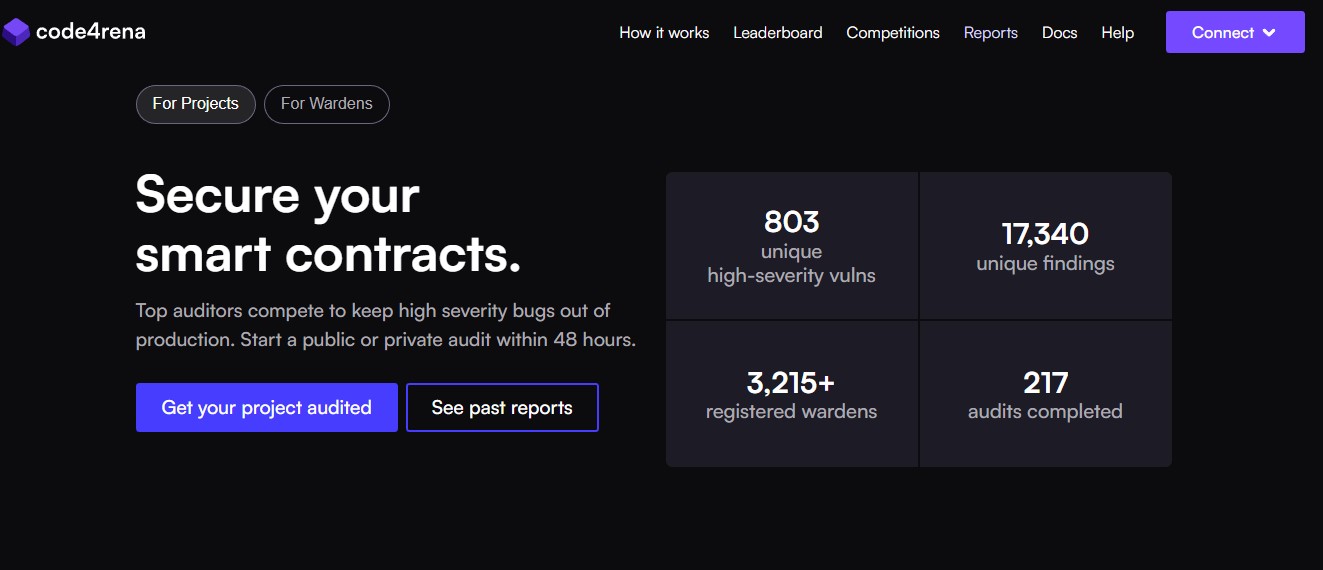Viewport: 1323px width, 570px height.
Task: Click the Top auditors compete paragraph text
Action: (x=385, y=325)
